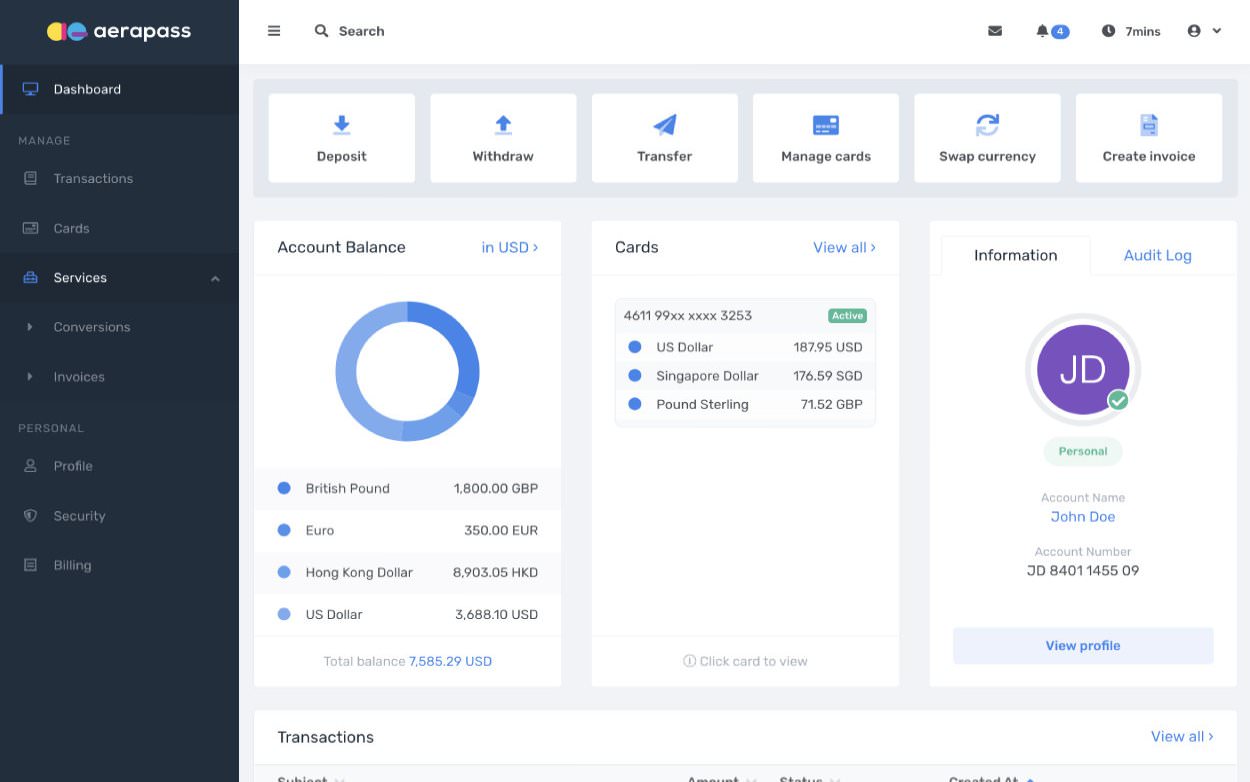Image resolution: width=1250 pixels, height=782 pixels.
Task: Click the Pound Sterling card row
Action: pyautogui.click(x=745, y=404)
